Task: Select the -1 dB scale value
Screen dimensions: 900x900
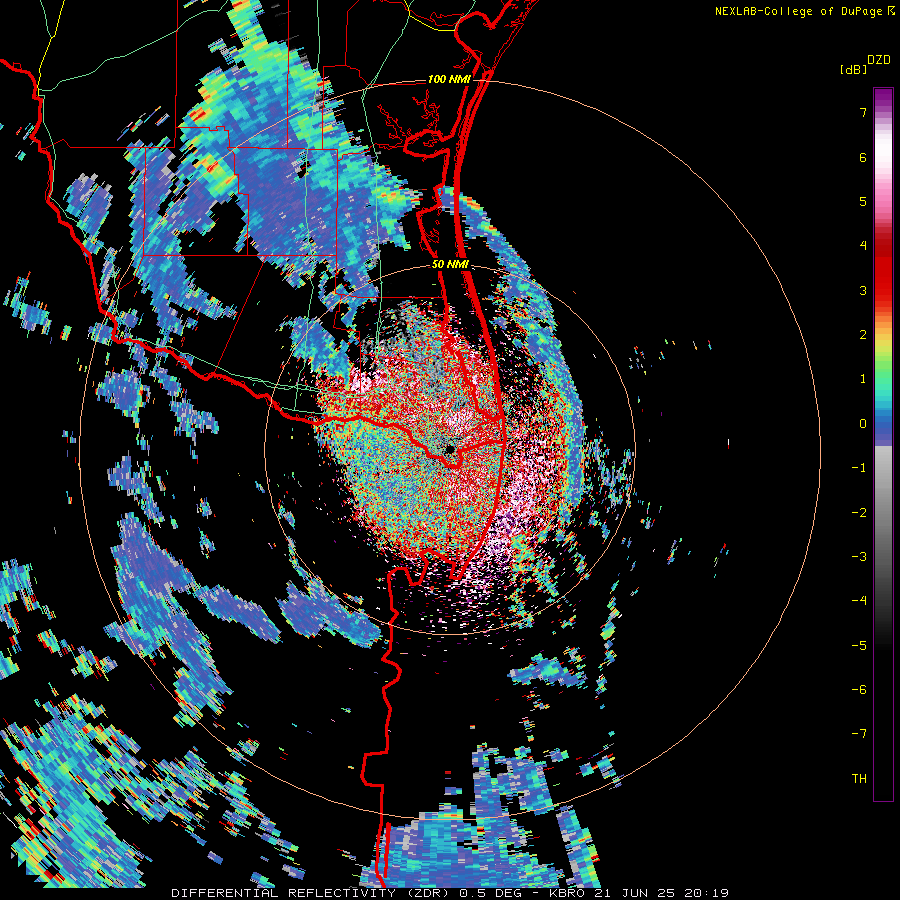Action: (x=859, y=468)
